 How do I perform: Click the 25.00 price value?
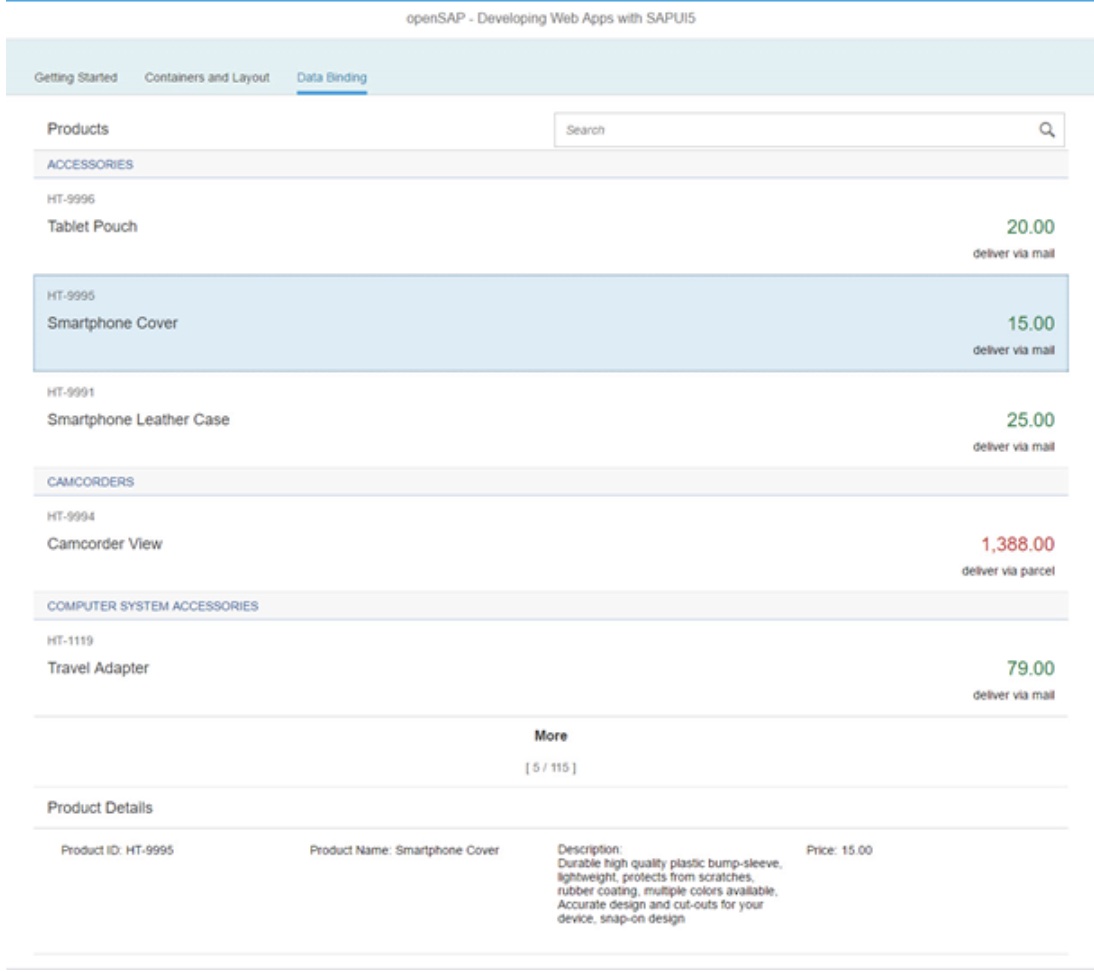(1030, 420)
